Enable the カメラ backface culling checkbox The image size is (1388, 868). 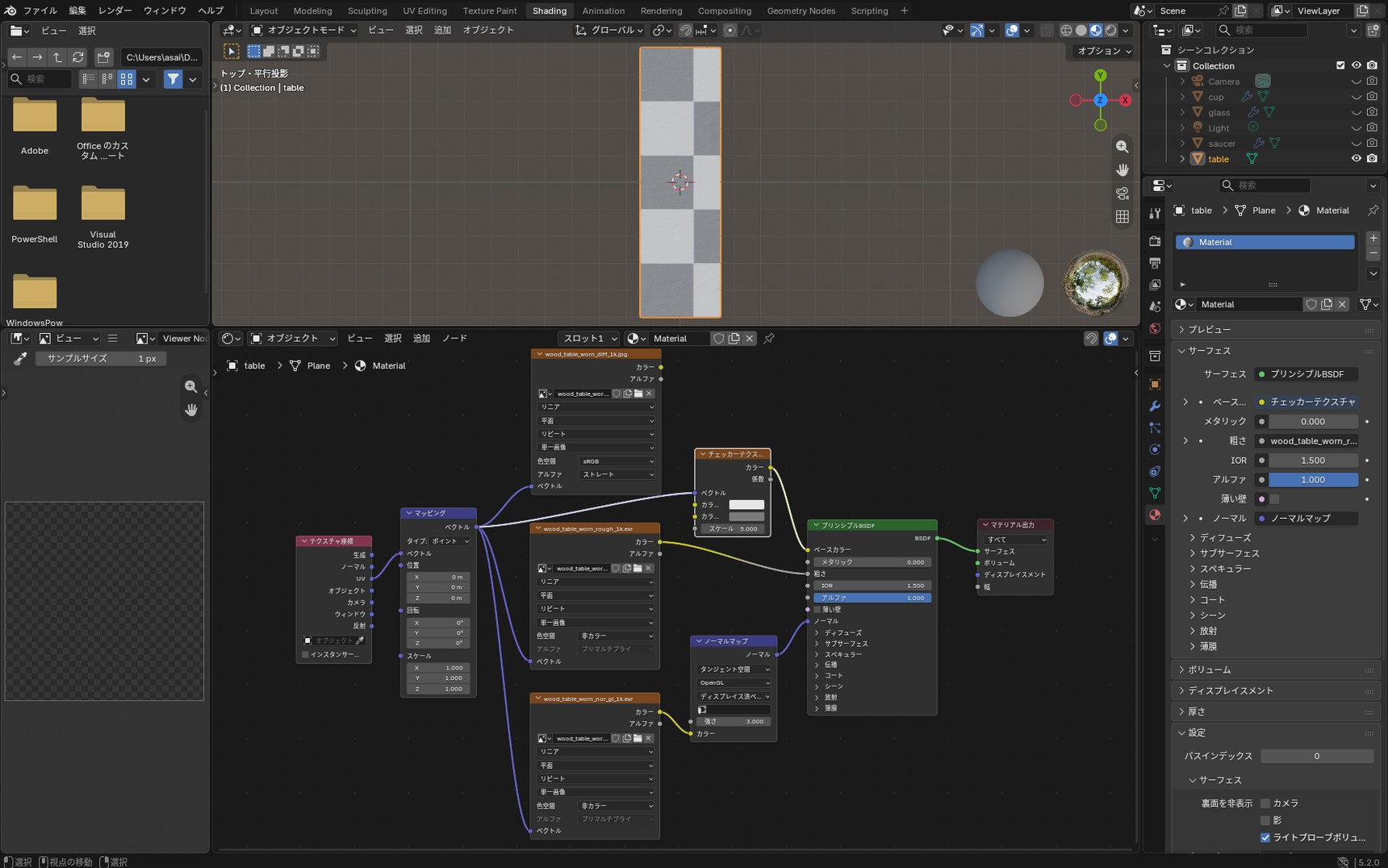click(1265, 803)
